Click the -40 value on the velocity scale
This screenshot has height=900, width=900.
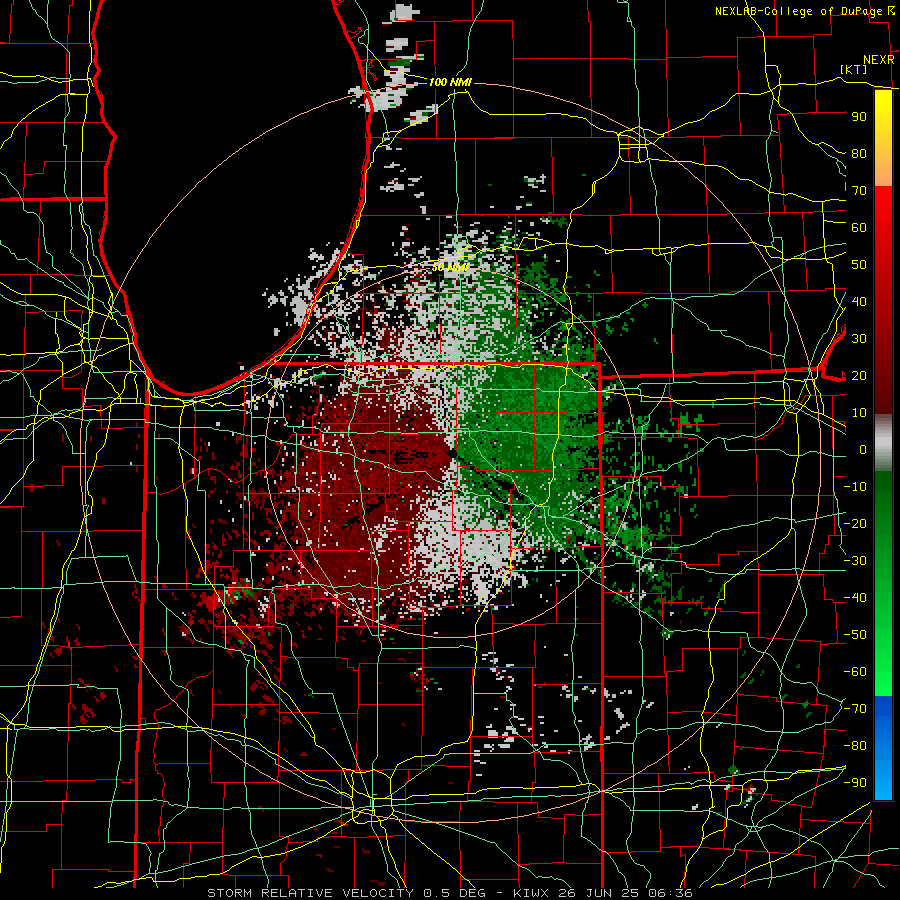pyautogui.click(x=855, y=598)
